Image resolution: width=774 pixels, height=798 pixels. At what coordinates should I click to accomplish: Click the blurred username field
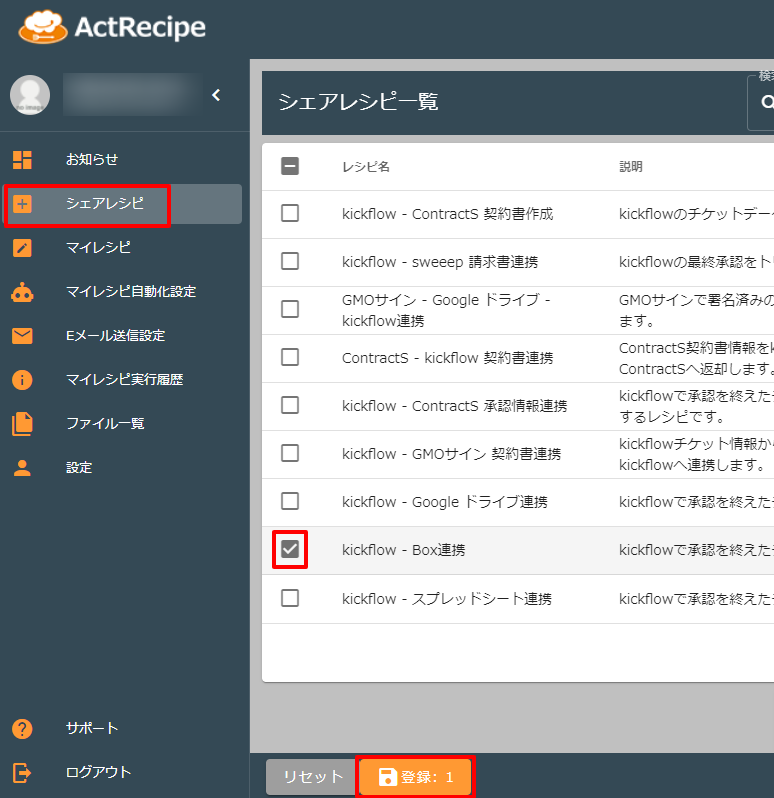point(132,95)
